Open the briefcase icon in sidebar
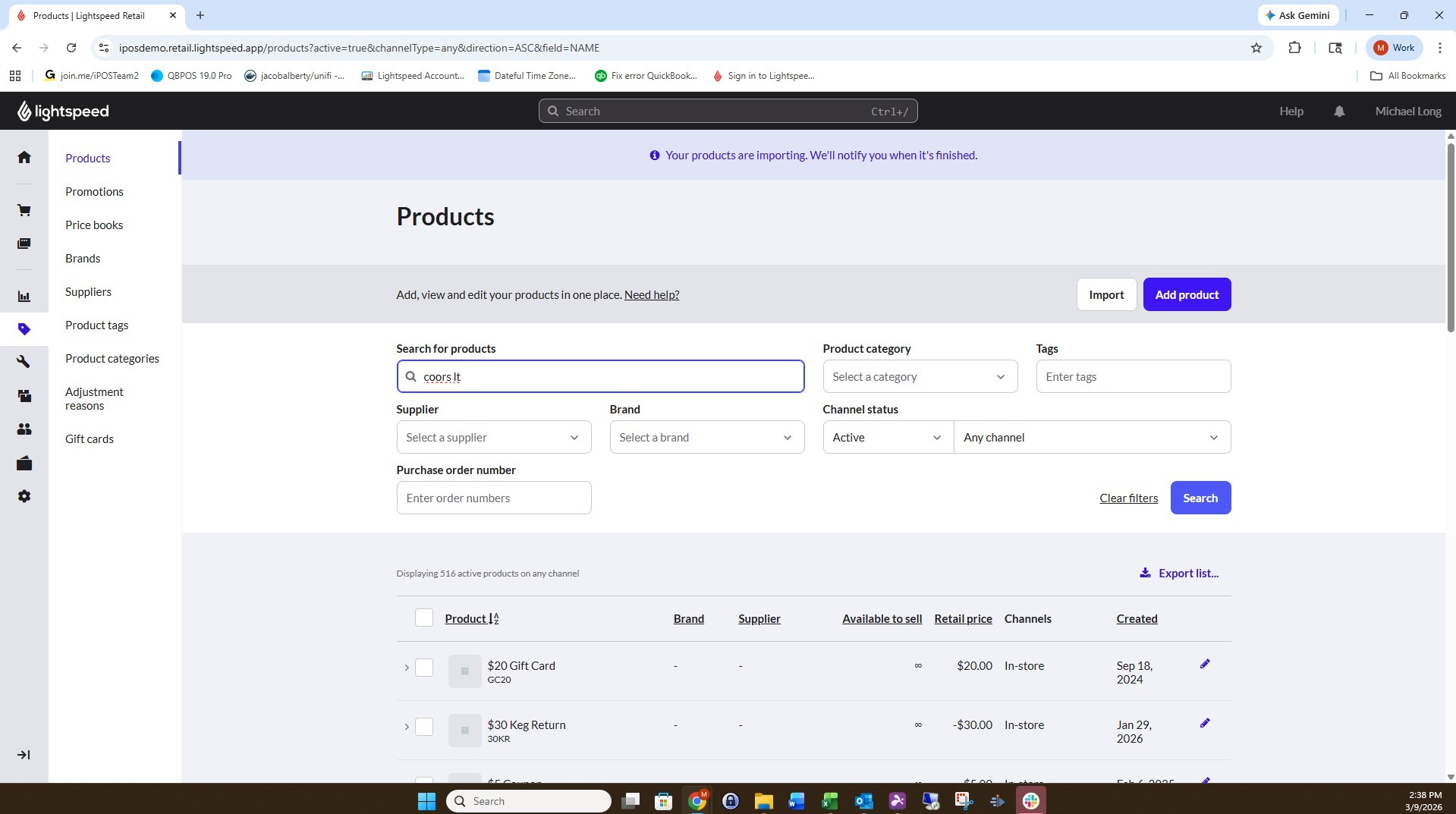This screenshot has height=814, width=1456. click(24, 464)
